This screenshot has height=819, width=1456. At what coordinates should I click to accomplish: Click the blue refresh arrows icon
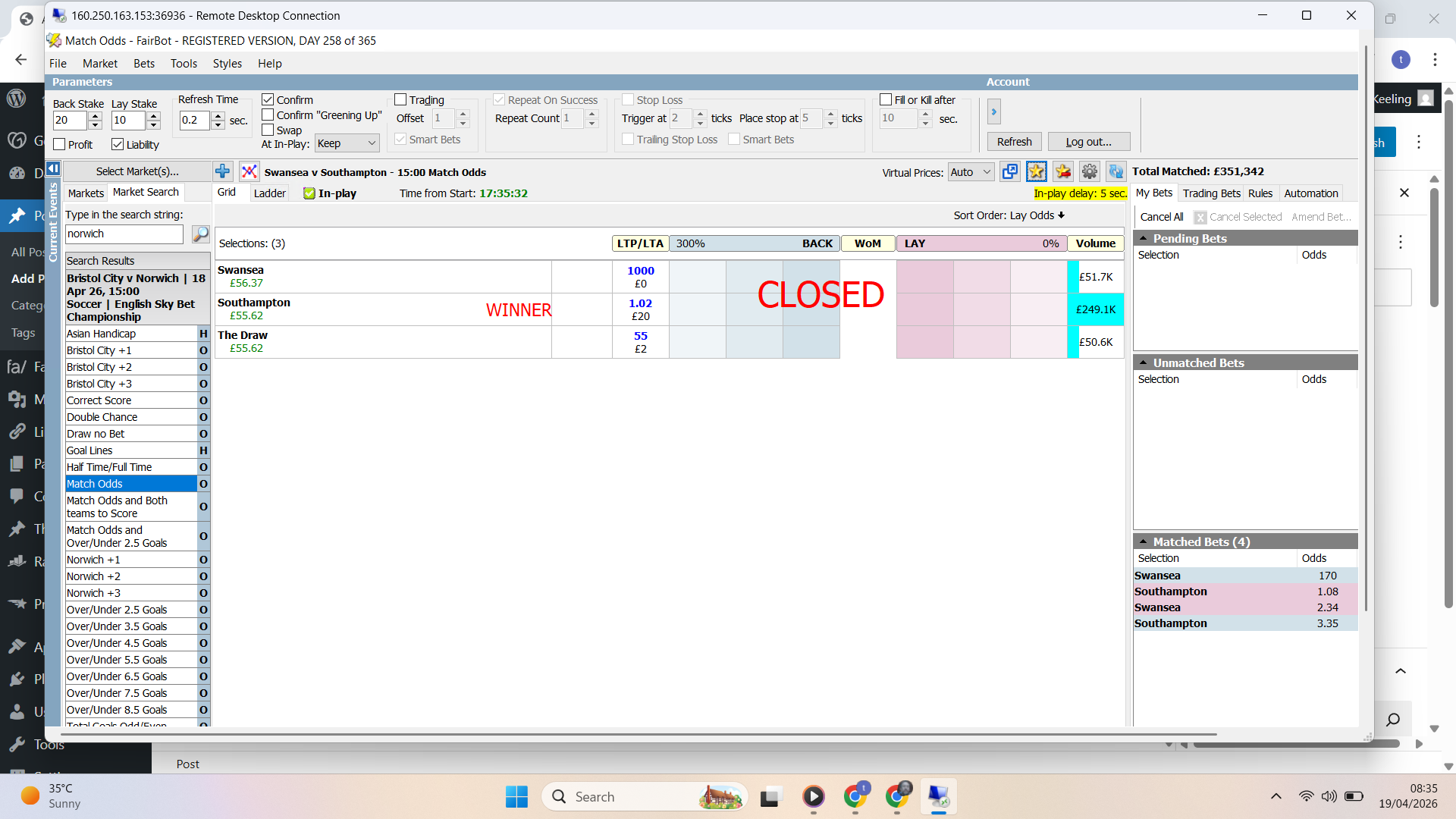click(1116, 172)
